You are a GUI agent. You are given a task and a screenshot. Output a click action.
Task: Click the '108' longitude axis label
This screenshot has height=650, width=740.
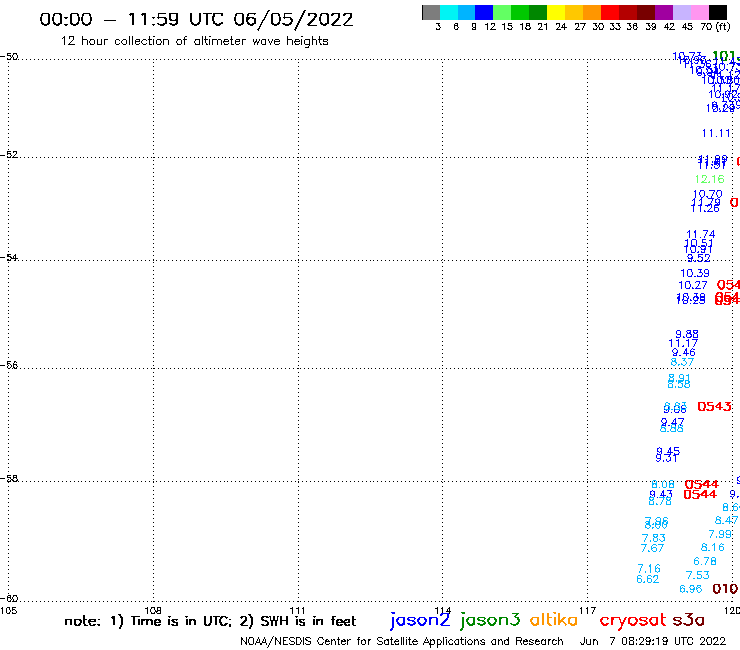153,610
